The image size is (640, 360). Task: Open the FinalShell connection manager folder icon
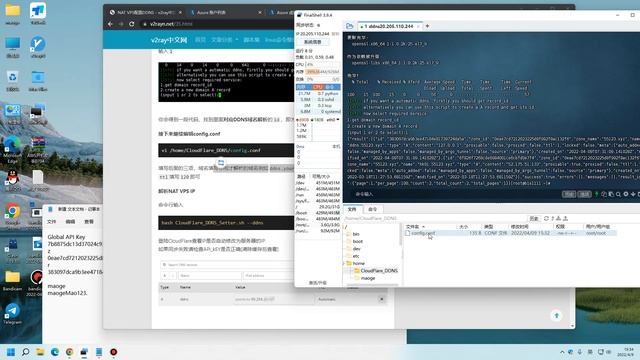(x=350, y=26)
